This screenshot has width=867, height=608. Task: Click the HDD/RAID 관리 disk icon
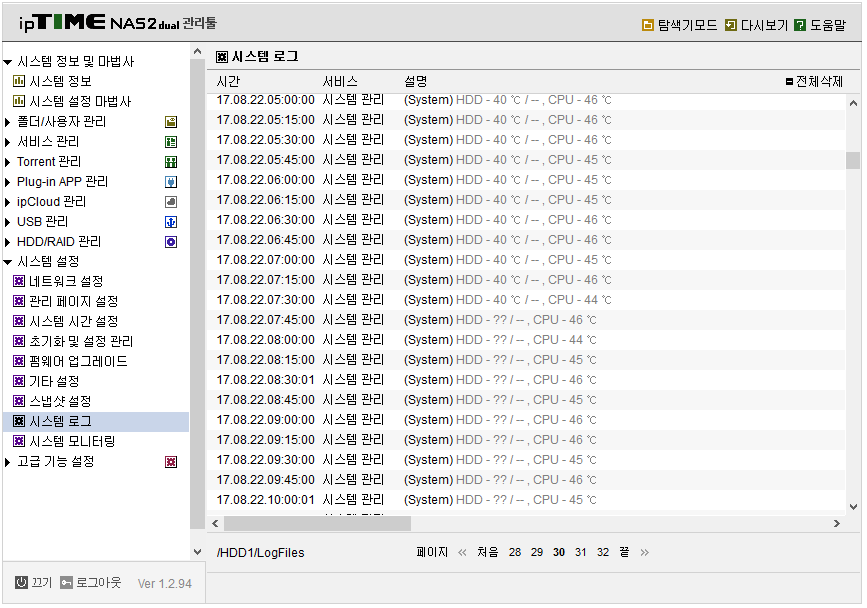(171, 242)
